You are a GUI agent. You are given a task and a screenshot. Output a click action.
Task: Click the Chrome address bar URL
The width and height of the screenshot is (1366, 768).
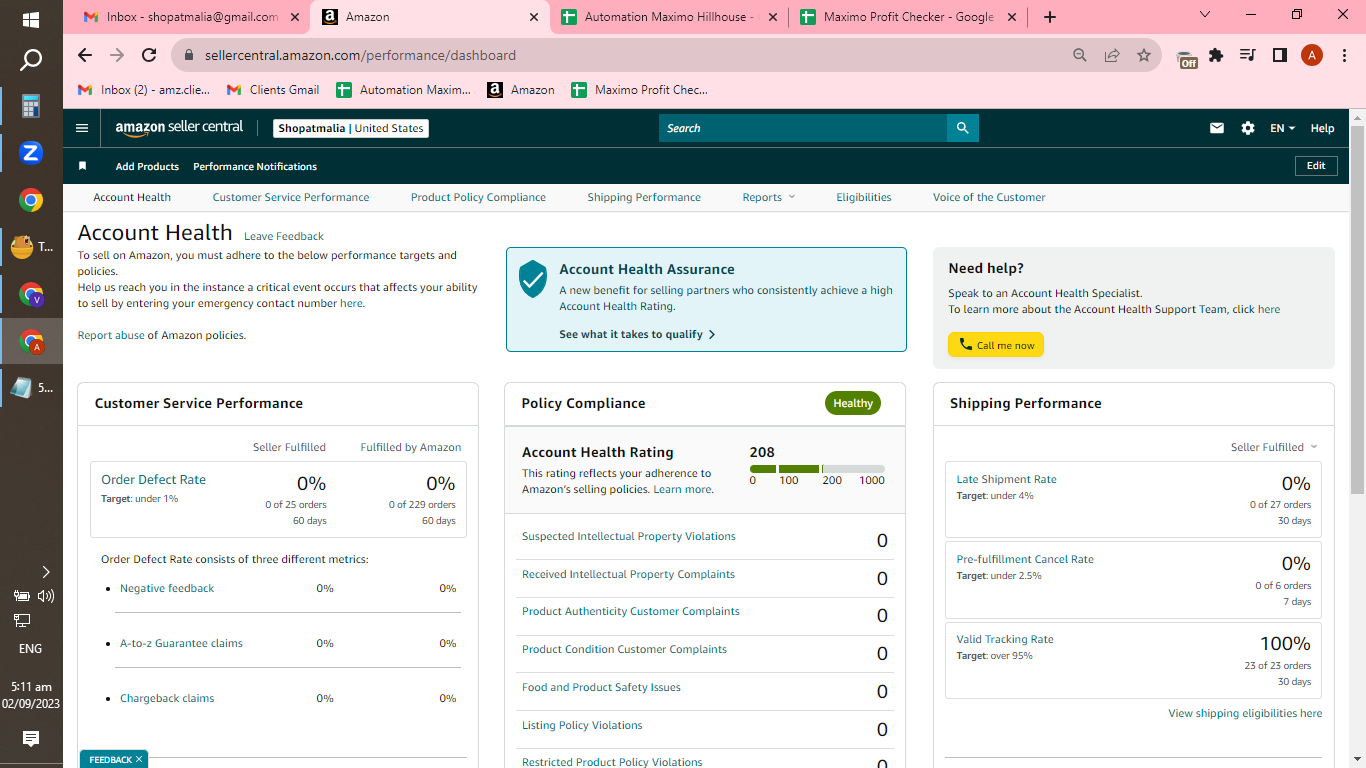(x=360, y=55)
